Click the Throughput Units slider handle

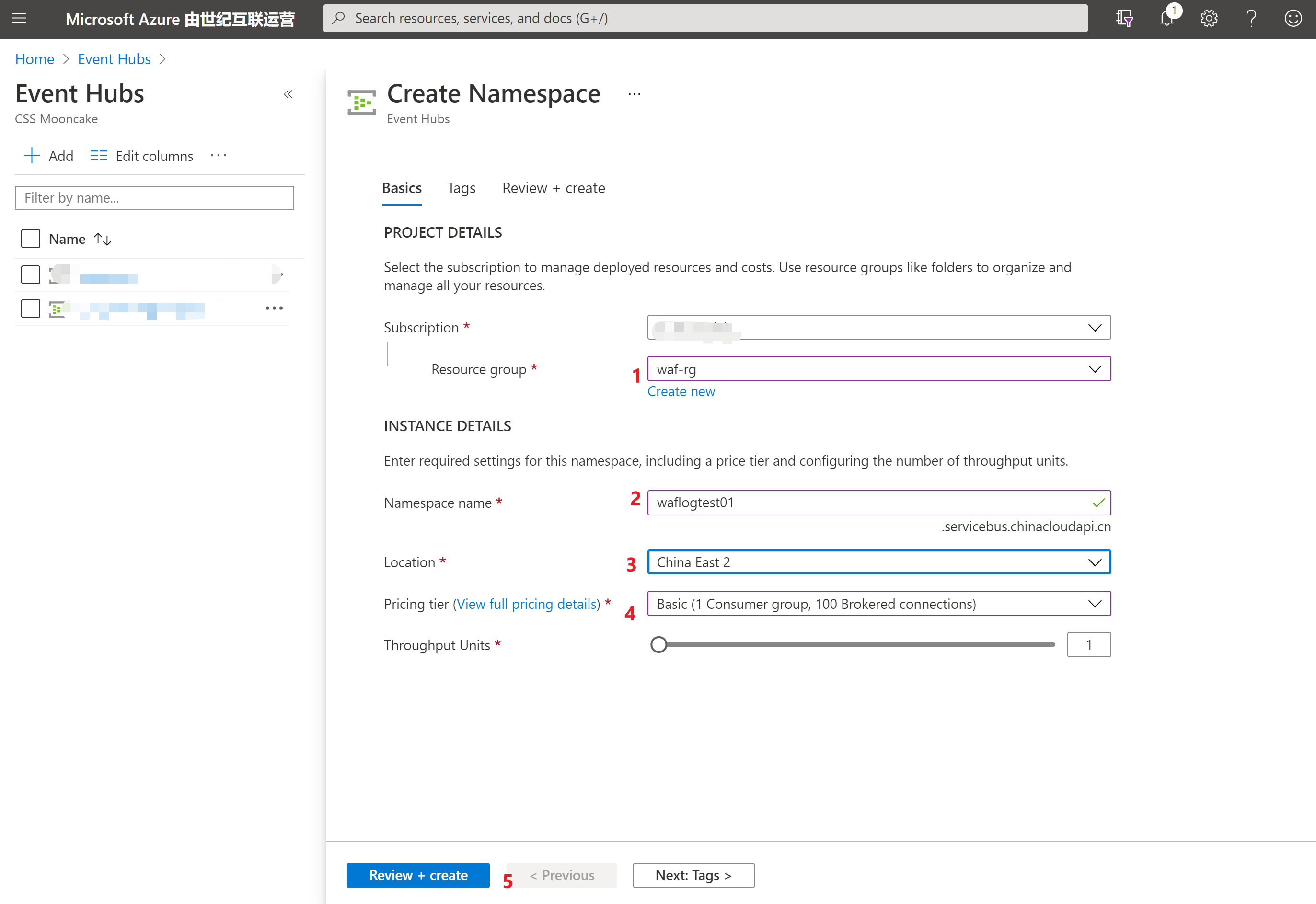click(658, 644)
